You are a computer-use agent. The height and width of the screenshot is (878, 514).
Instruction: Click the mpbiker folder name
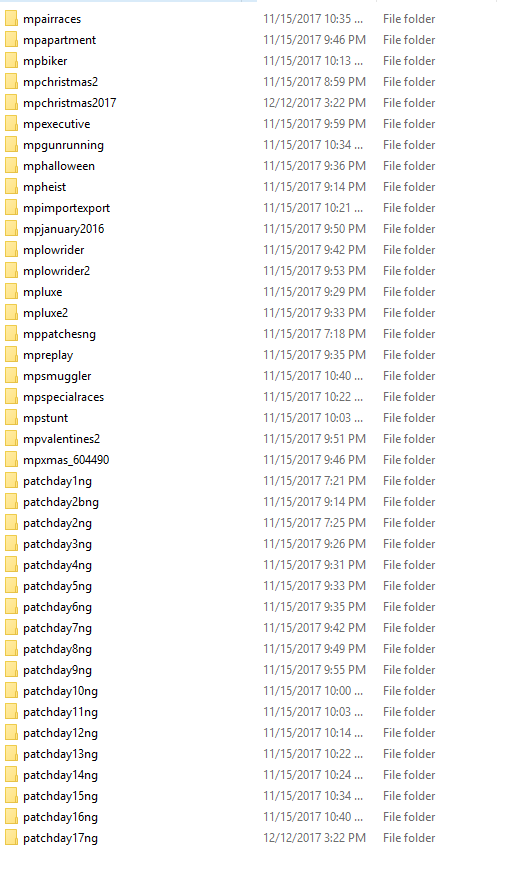pos(45,61)
